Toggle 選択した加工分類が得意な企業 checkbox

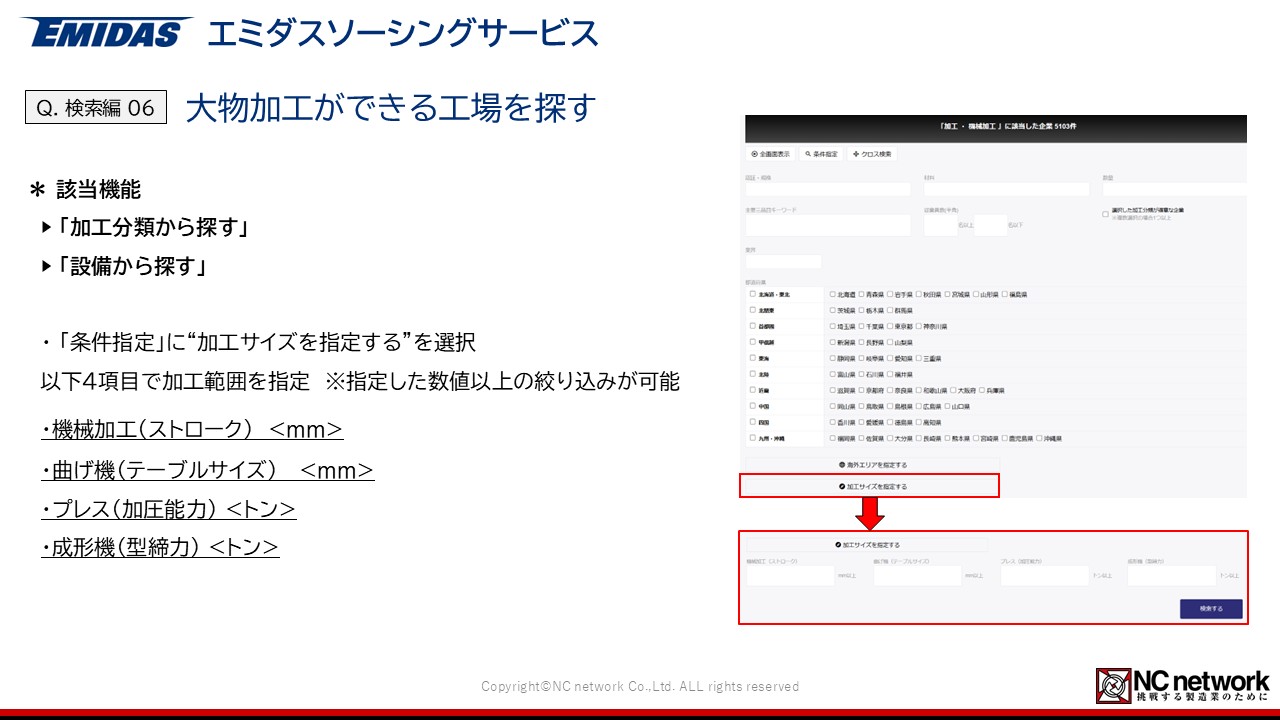pyautogui.click(x=1105, y=213)
